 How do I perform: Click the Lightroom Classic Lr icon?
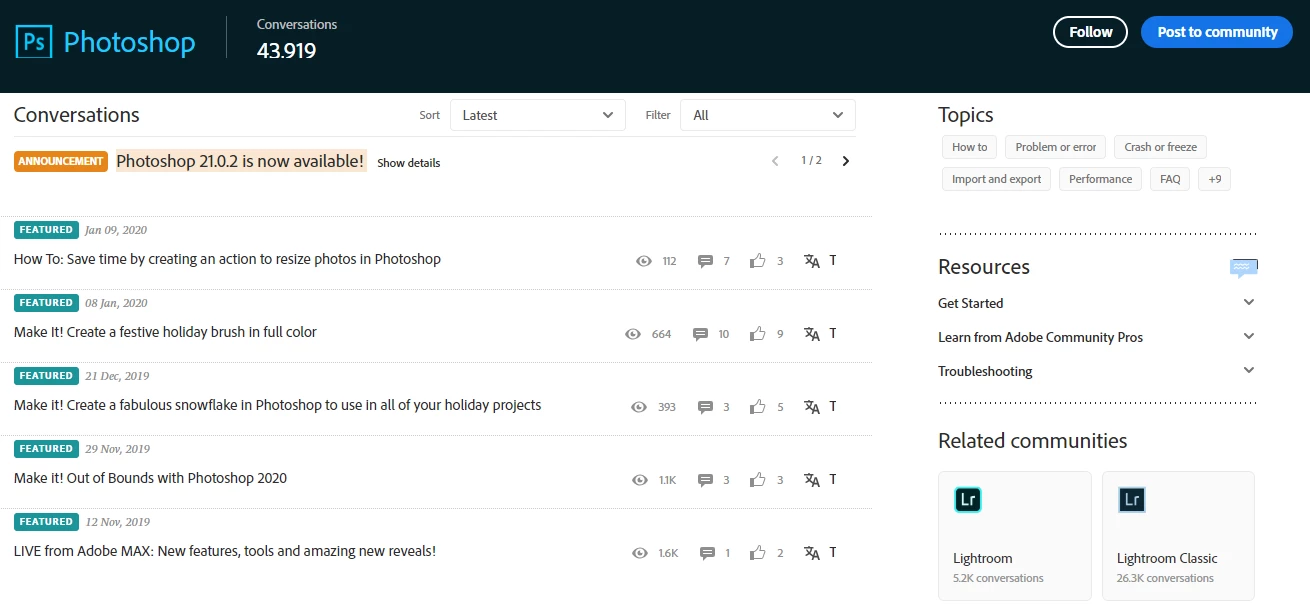(1132, 499)
